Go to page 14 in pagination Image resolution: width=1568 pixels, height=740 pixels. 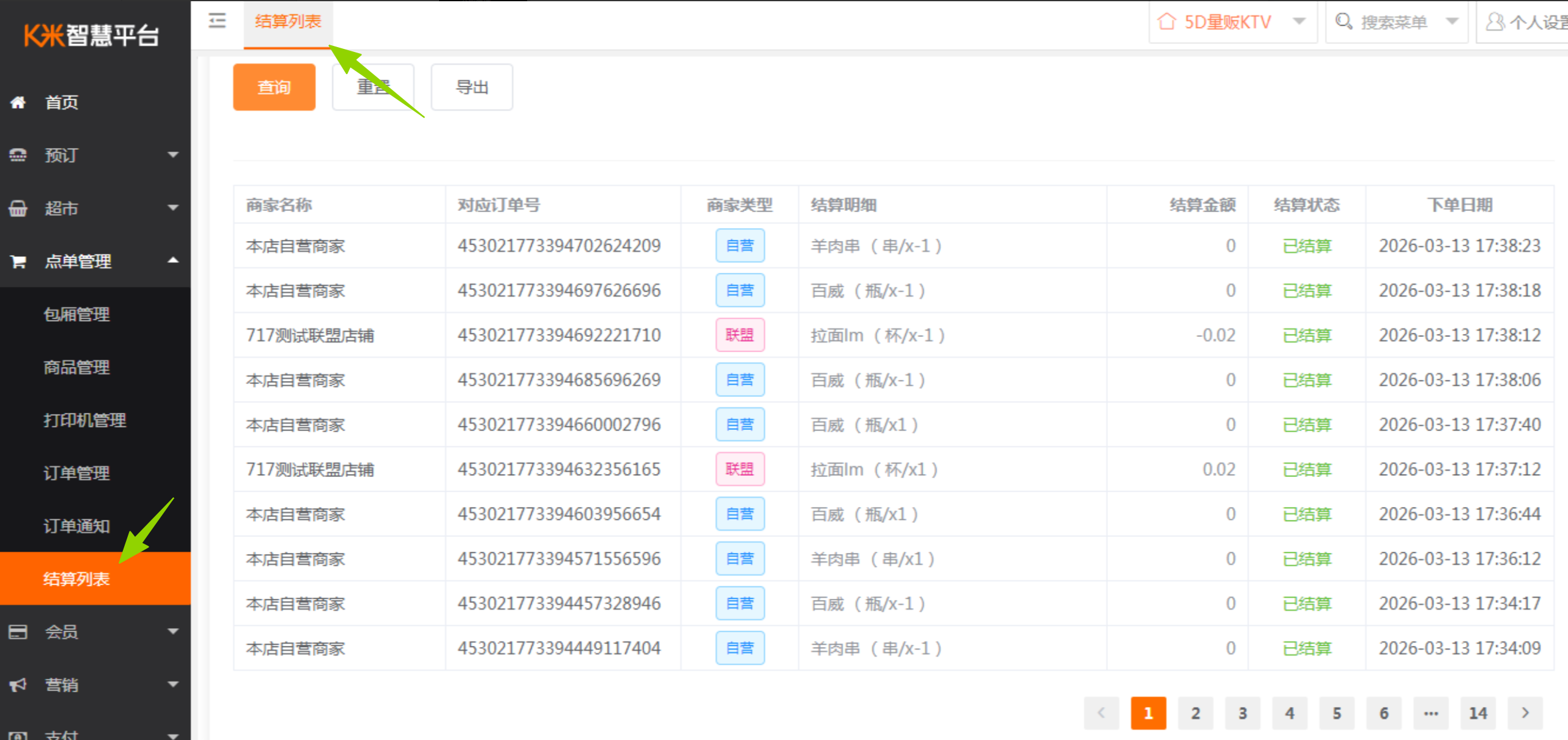[x=1477, y=713]
